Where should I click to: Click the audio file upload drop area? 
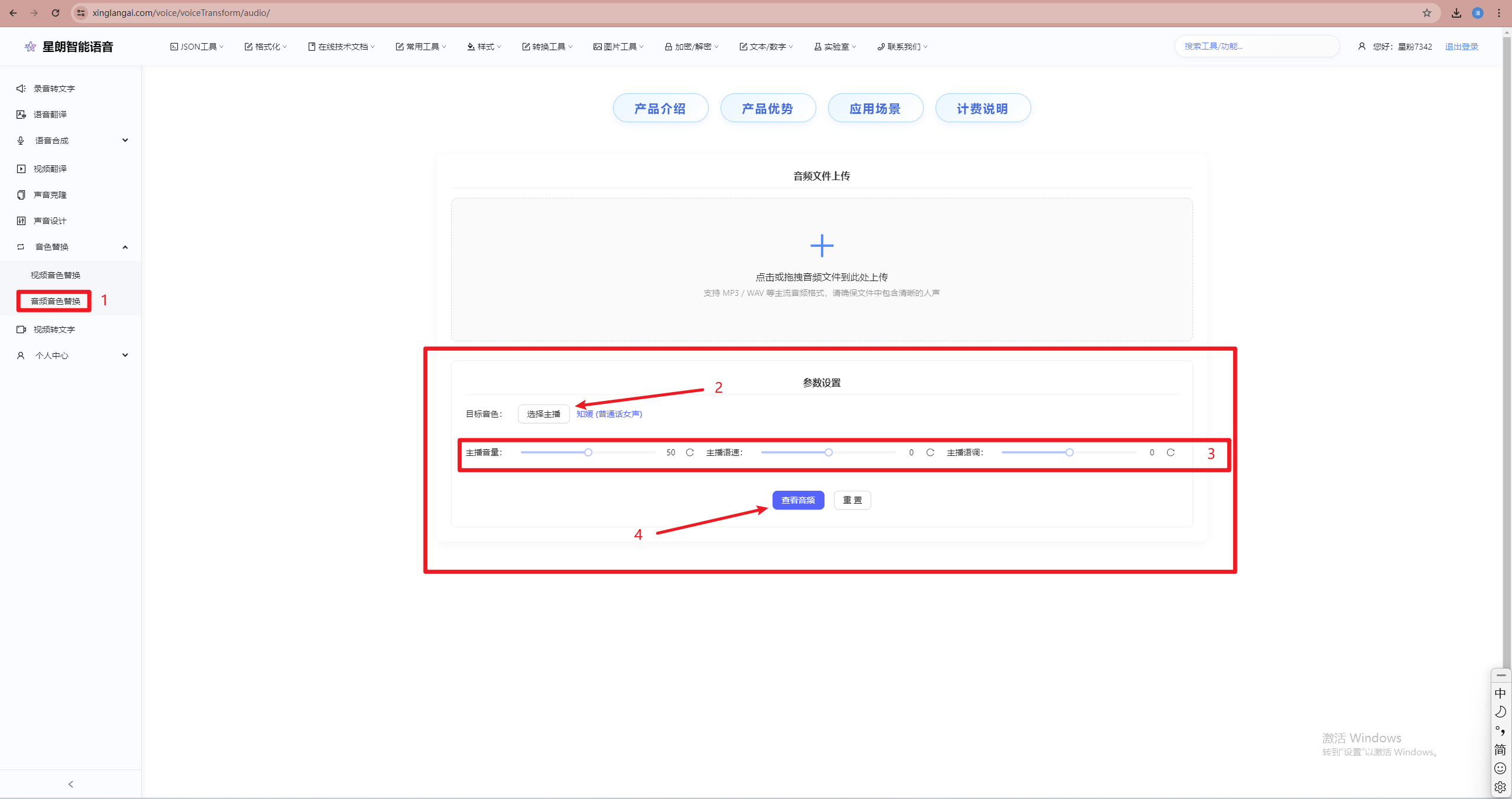pos(822,269)
